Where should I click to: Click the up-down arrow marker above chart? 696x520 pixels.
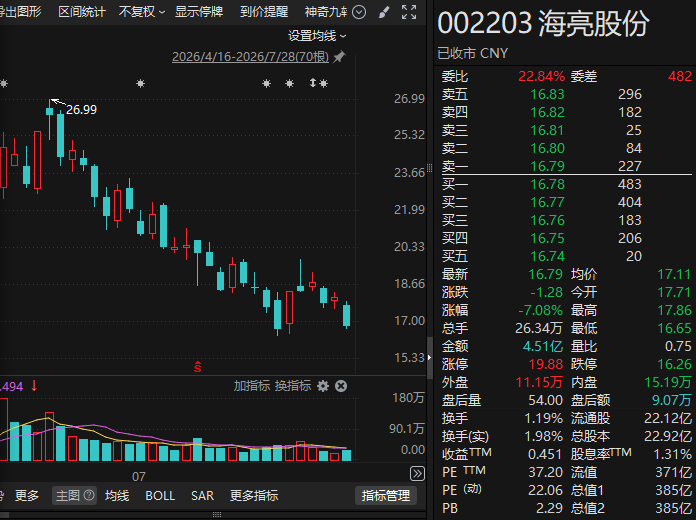[312, 83]
